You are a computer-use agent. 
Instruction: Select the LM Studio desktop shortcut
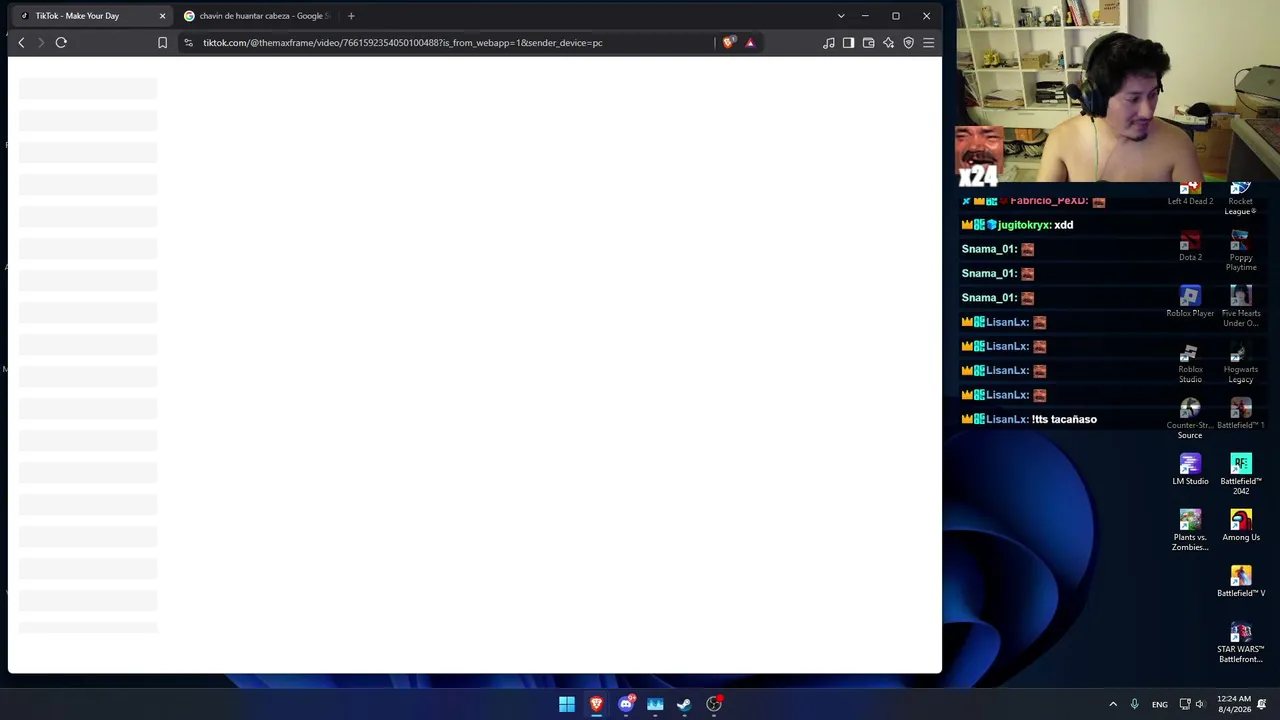tap(1190, 470)
